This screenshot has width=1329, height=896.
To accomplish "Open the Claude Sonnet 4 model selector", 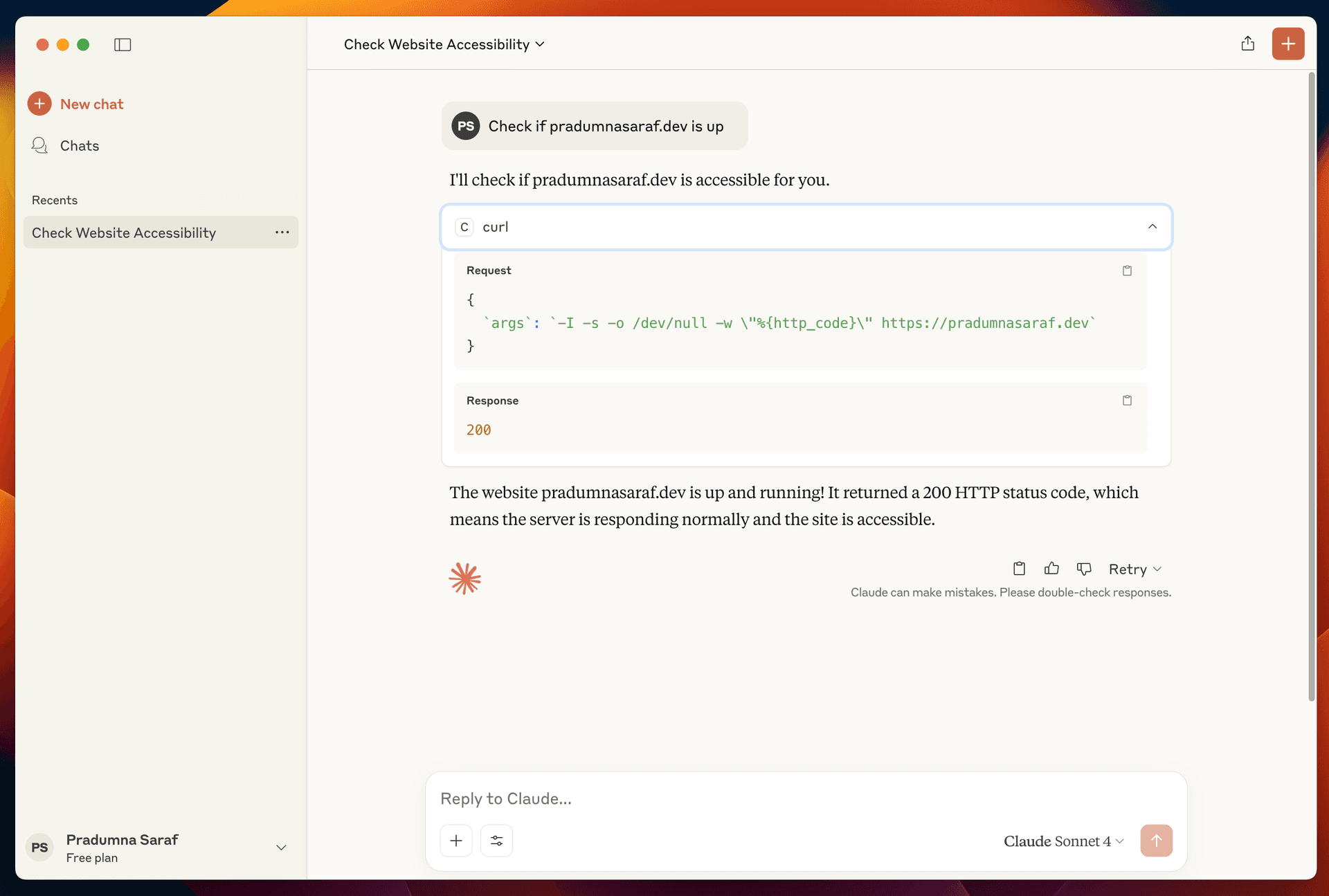I will [x=1063, y=841].
